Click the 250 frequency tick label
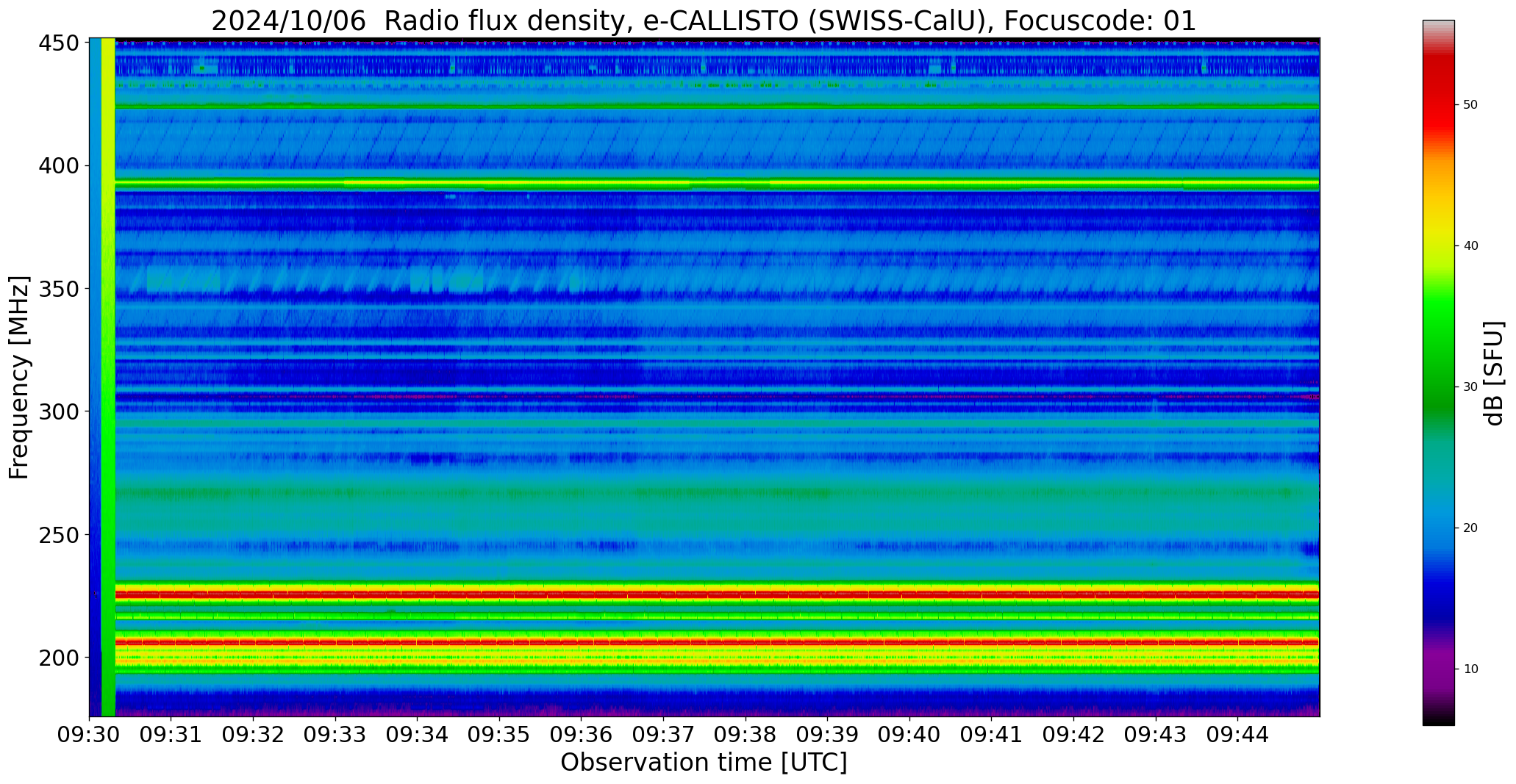This screenshot has height=784, width=1516. pos(58,535)
